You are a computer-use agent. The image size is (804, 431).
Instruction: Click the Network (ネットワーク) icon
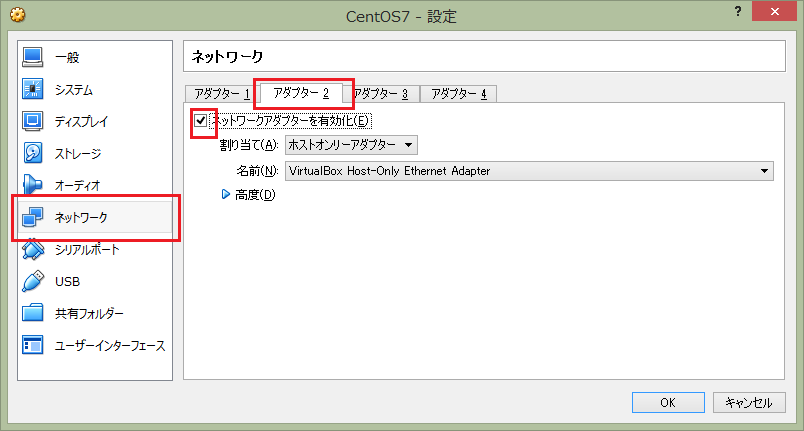(33, 217)
